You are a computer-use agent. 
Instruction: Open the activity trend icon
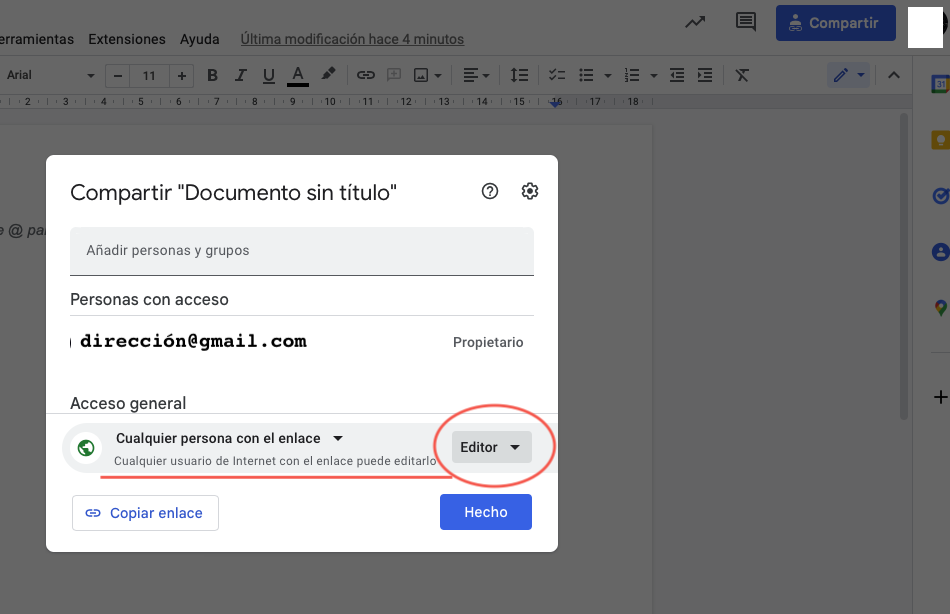pyautogui.click(x=695, y=22)
